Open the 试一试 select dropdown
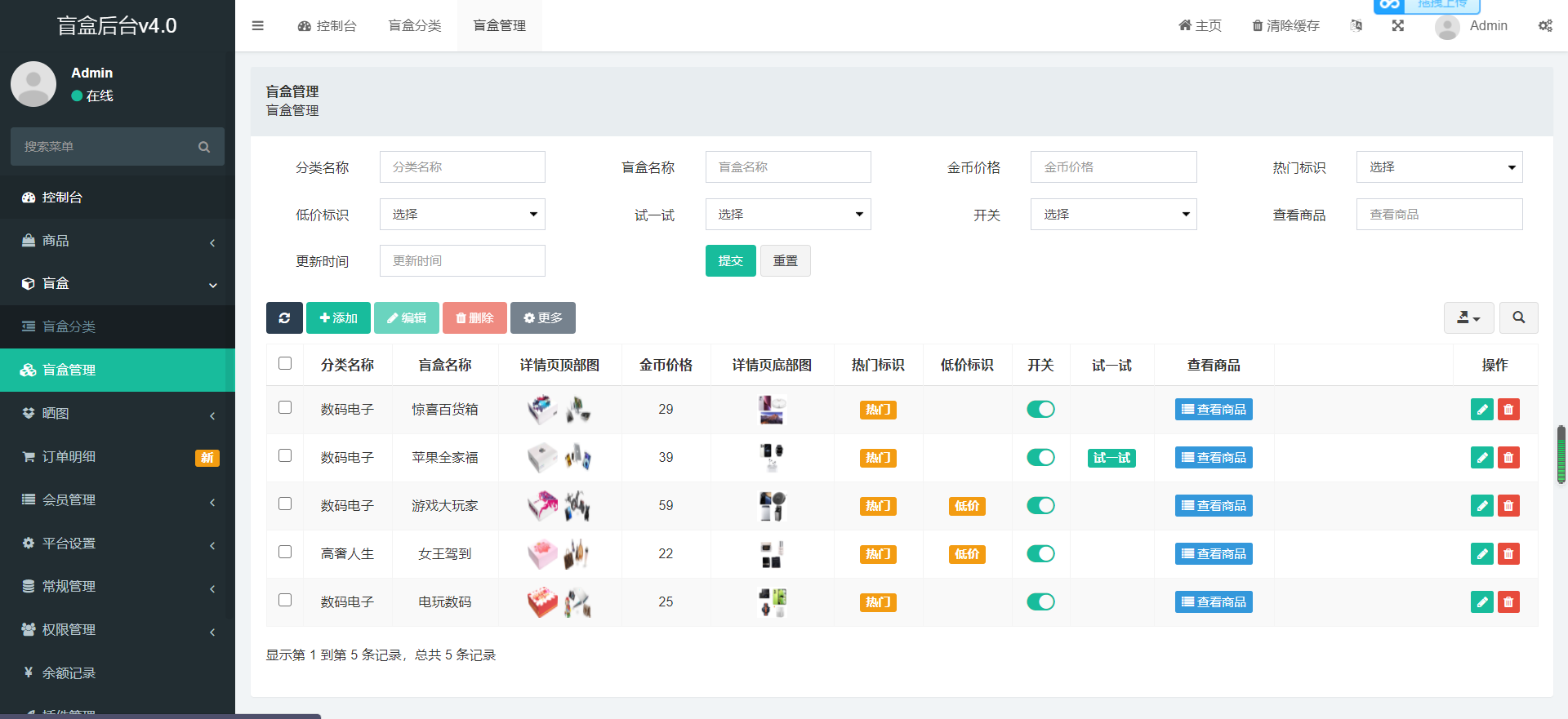Image resolution: width=1568 pixels, height=719 pixels. point(787,215)
